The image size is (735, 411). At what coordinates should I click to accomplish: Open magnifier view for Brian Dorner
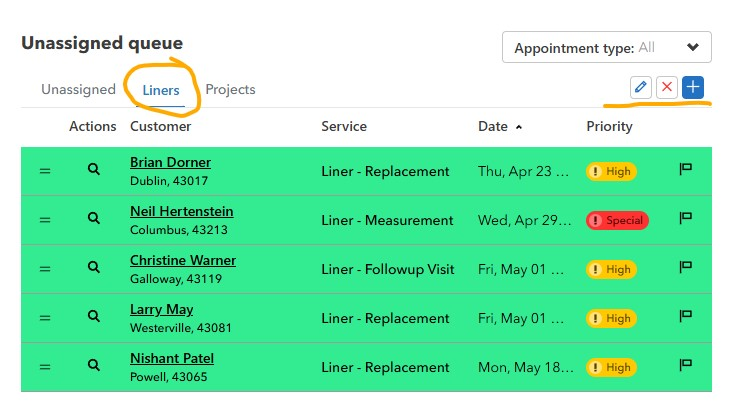pos(94,169)
